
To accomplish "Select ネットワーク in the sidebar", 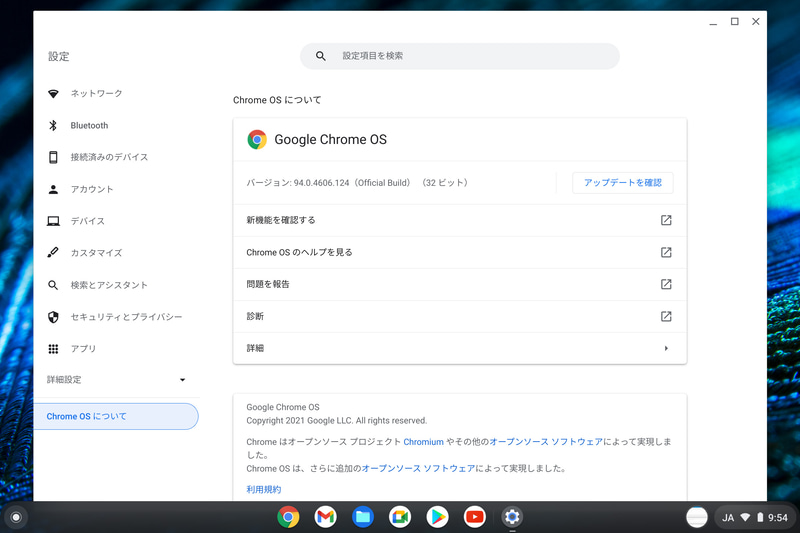I will tap(96, 93).
